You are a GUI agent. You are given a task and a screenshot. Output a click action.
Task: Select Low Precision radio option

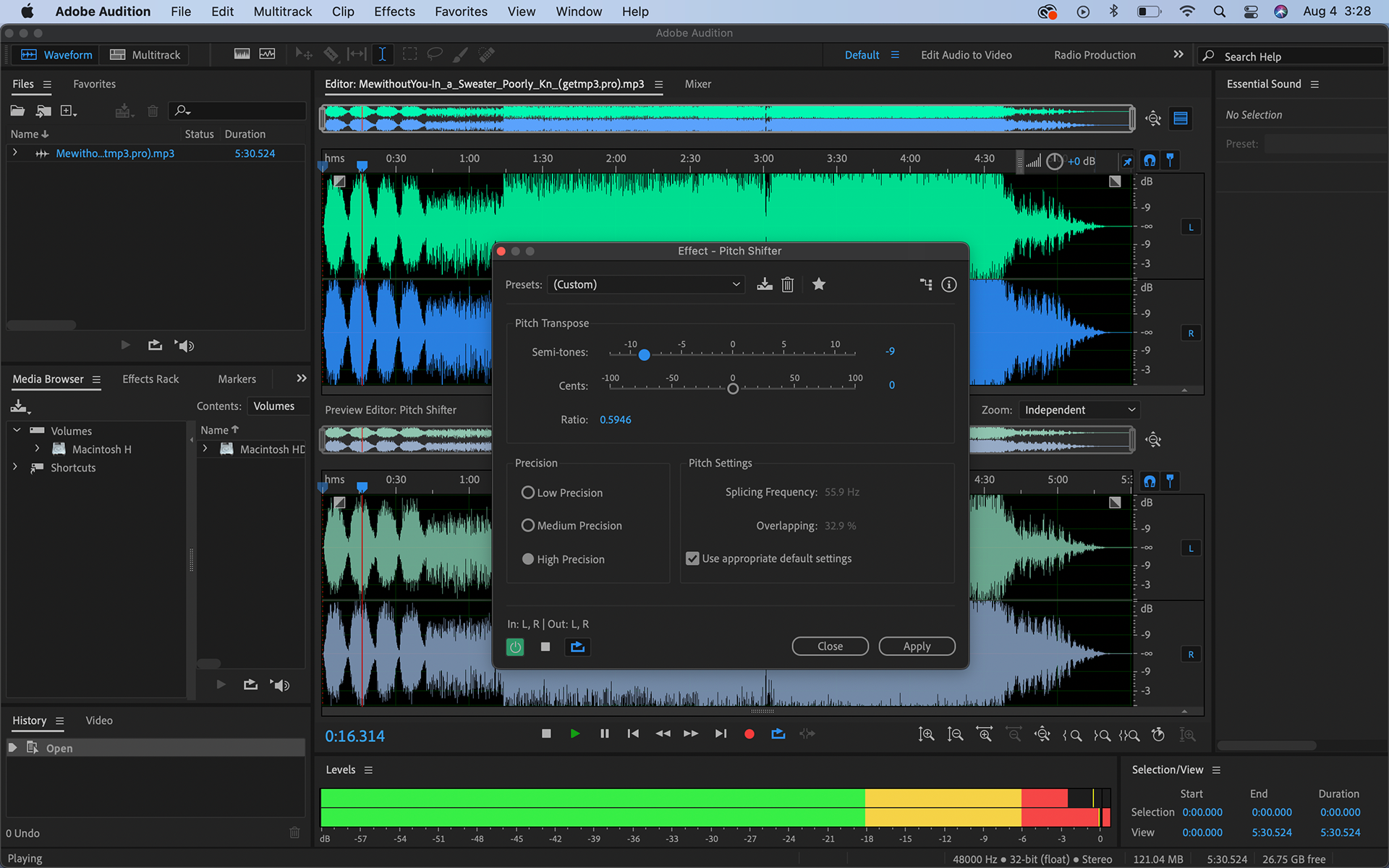tap(528, 493)
